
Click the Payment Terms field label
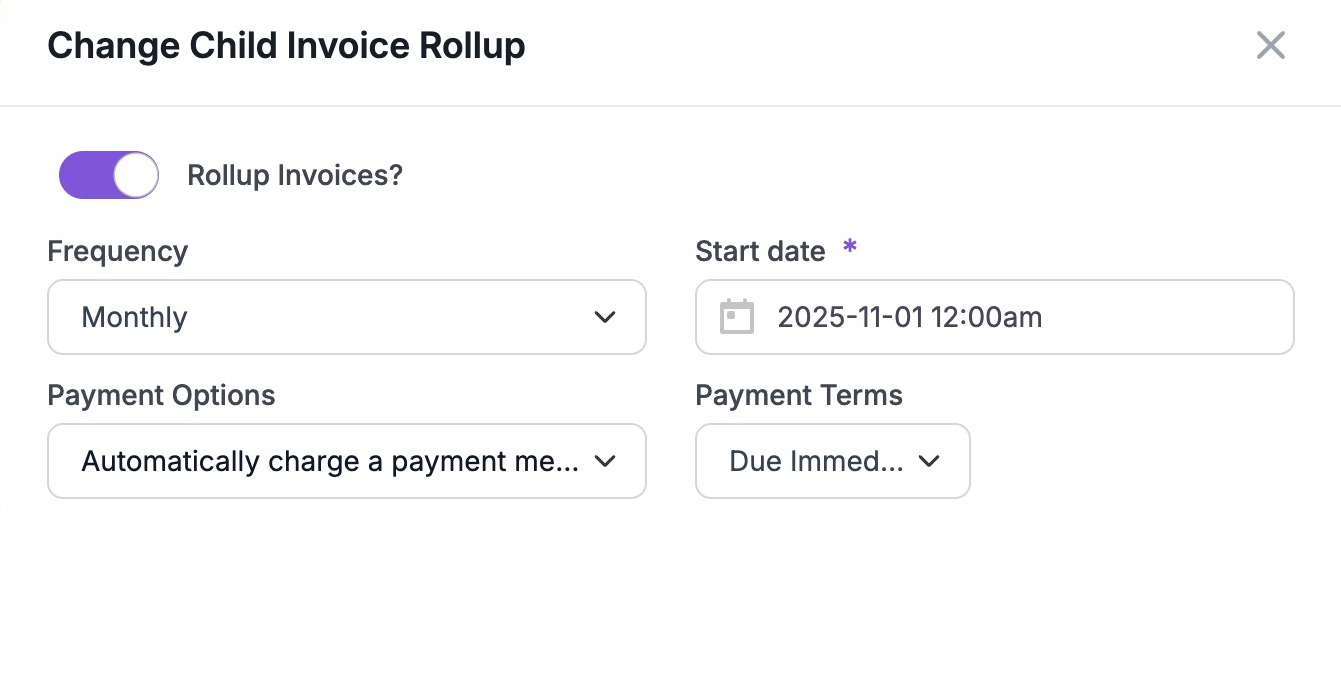(799, 395)
